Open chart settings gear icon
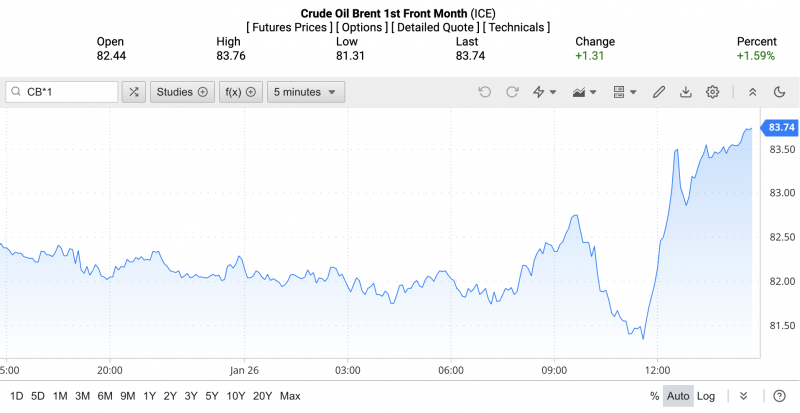The width and height of the screenshot is (800, 413). pos(713,92)
